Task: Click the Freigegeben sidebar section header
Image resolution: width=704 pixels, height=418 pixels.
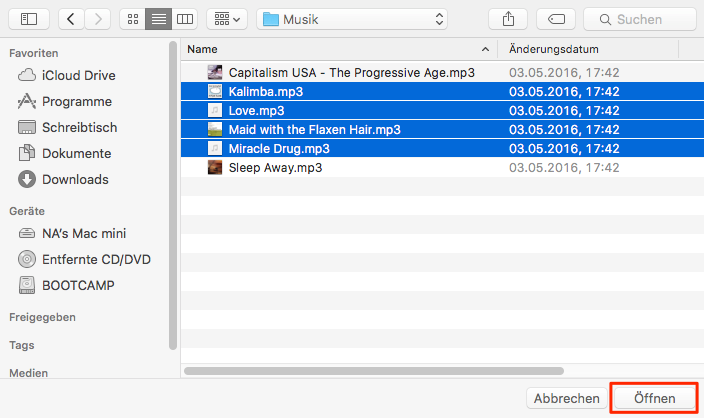Action: click(42, 317)
